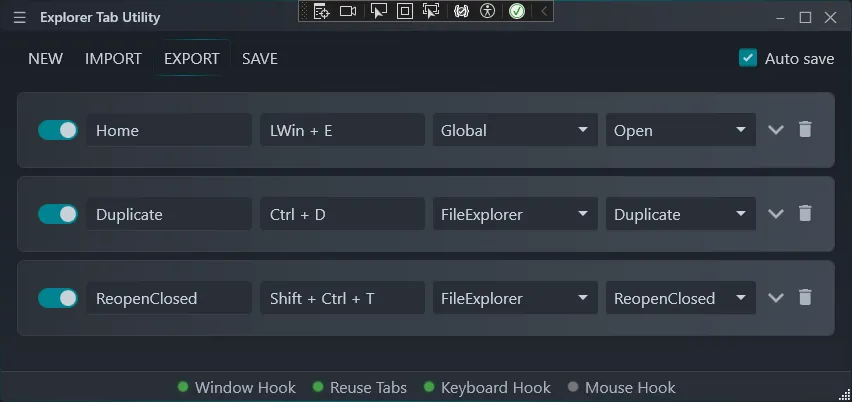Click the window resize grip corner

[845, 395]
